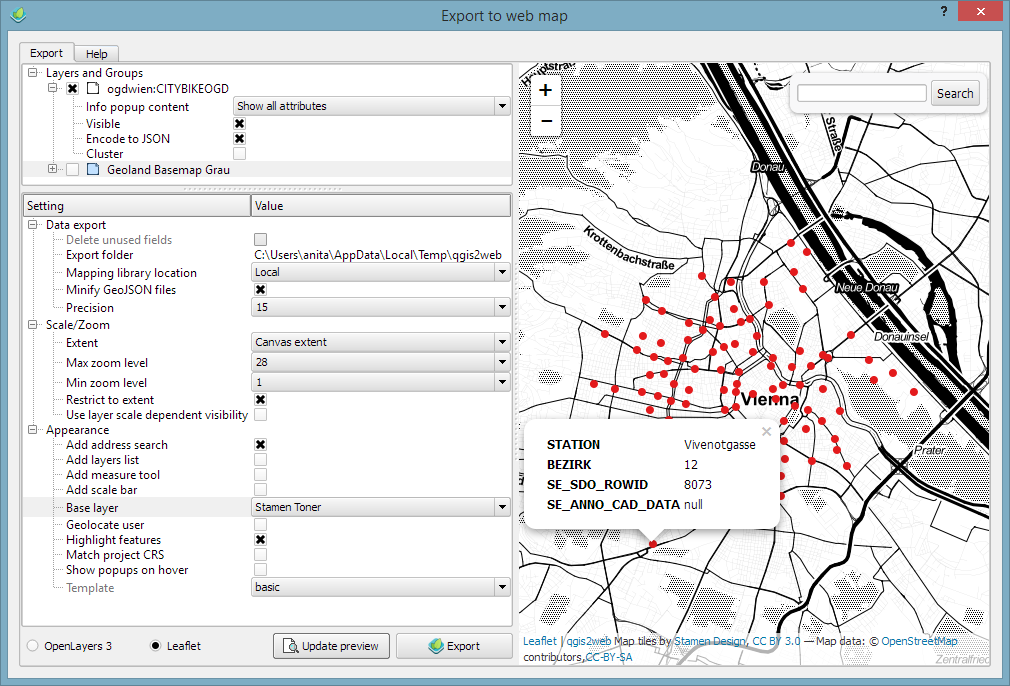Uncheck Minify GeoJSON files
Viewport: 1010px width, 686px height.
click(260, 290)
